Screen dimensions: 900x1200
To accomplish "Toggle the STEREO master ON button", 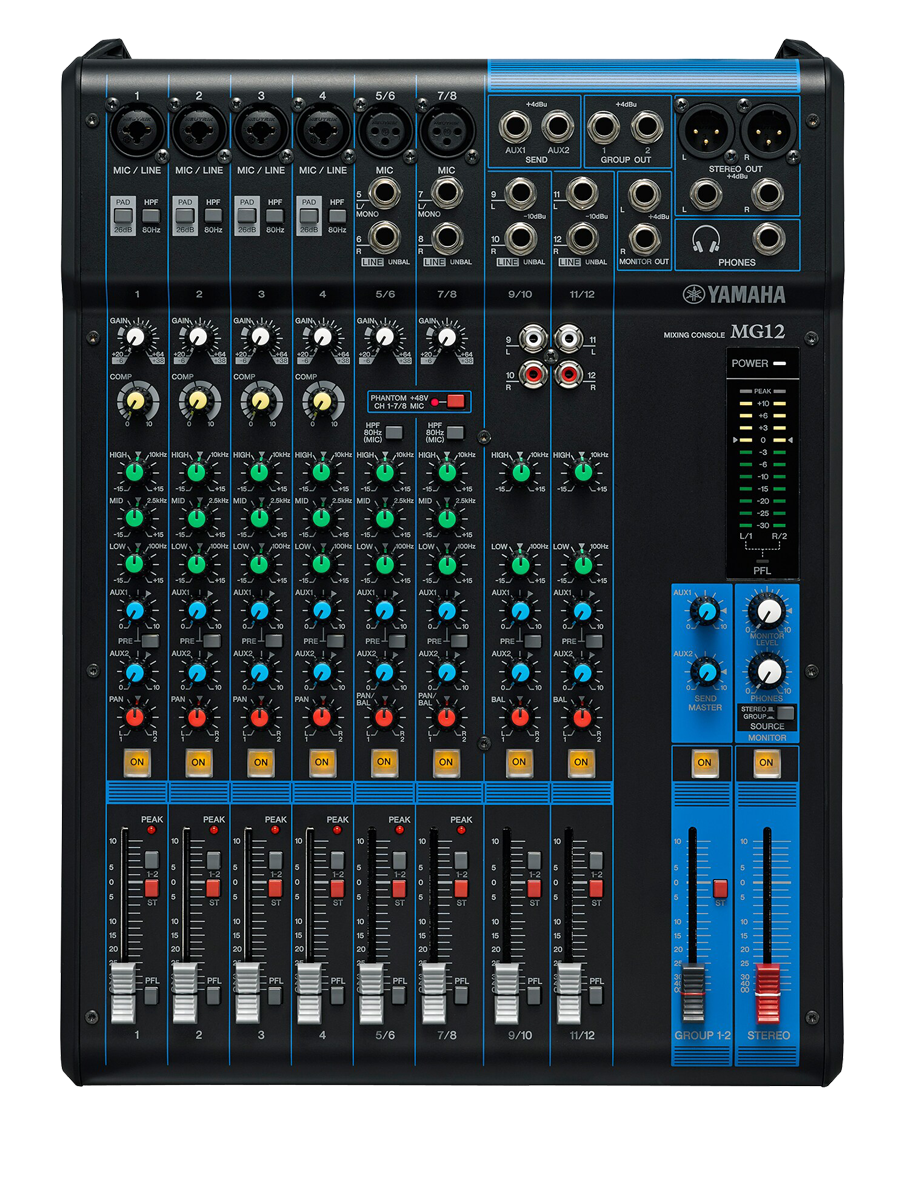I will (766, 762).
